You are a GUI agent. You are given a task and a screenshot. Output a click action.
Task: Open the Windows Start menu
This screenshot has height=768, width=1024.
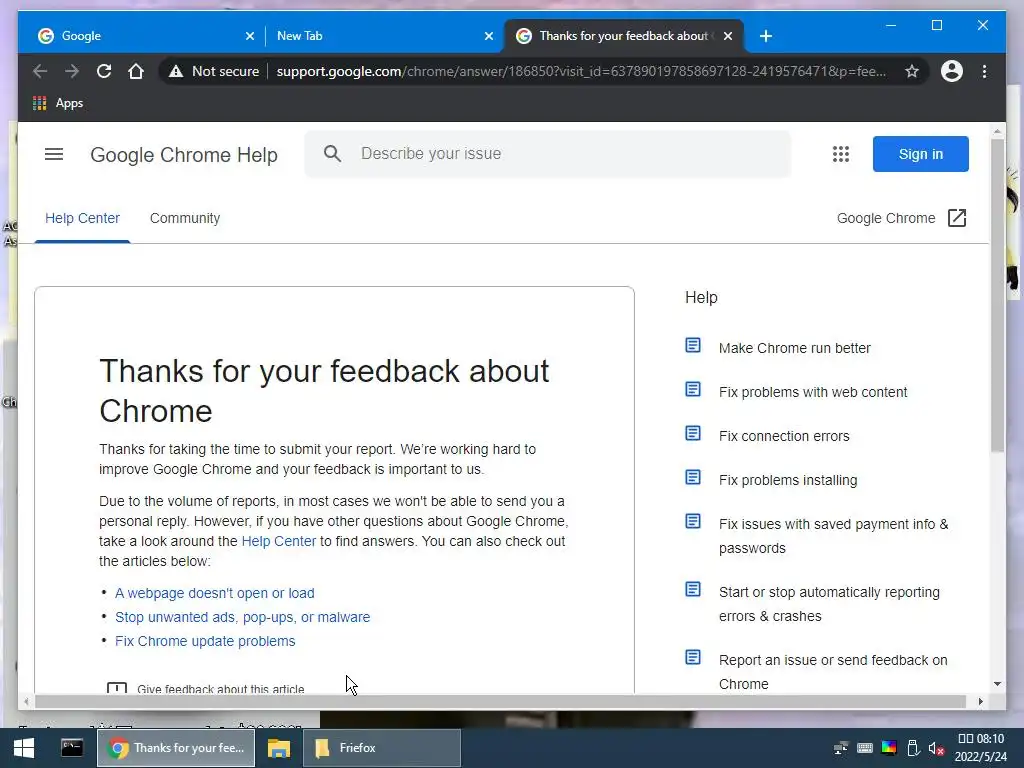[24, 748]
